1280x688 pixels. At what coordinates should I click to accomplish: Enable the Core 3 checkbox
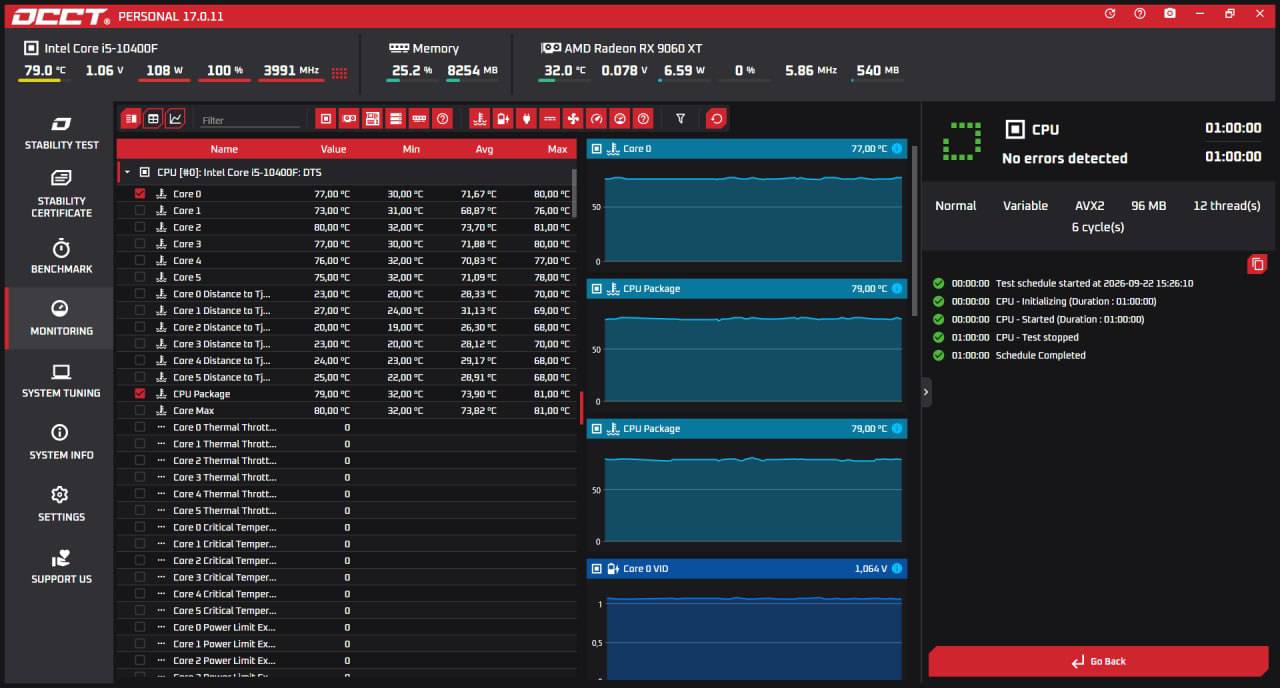[x=140, y=244]
